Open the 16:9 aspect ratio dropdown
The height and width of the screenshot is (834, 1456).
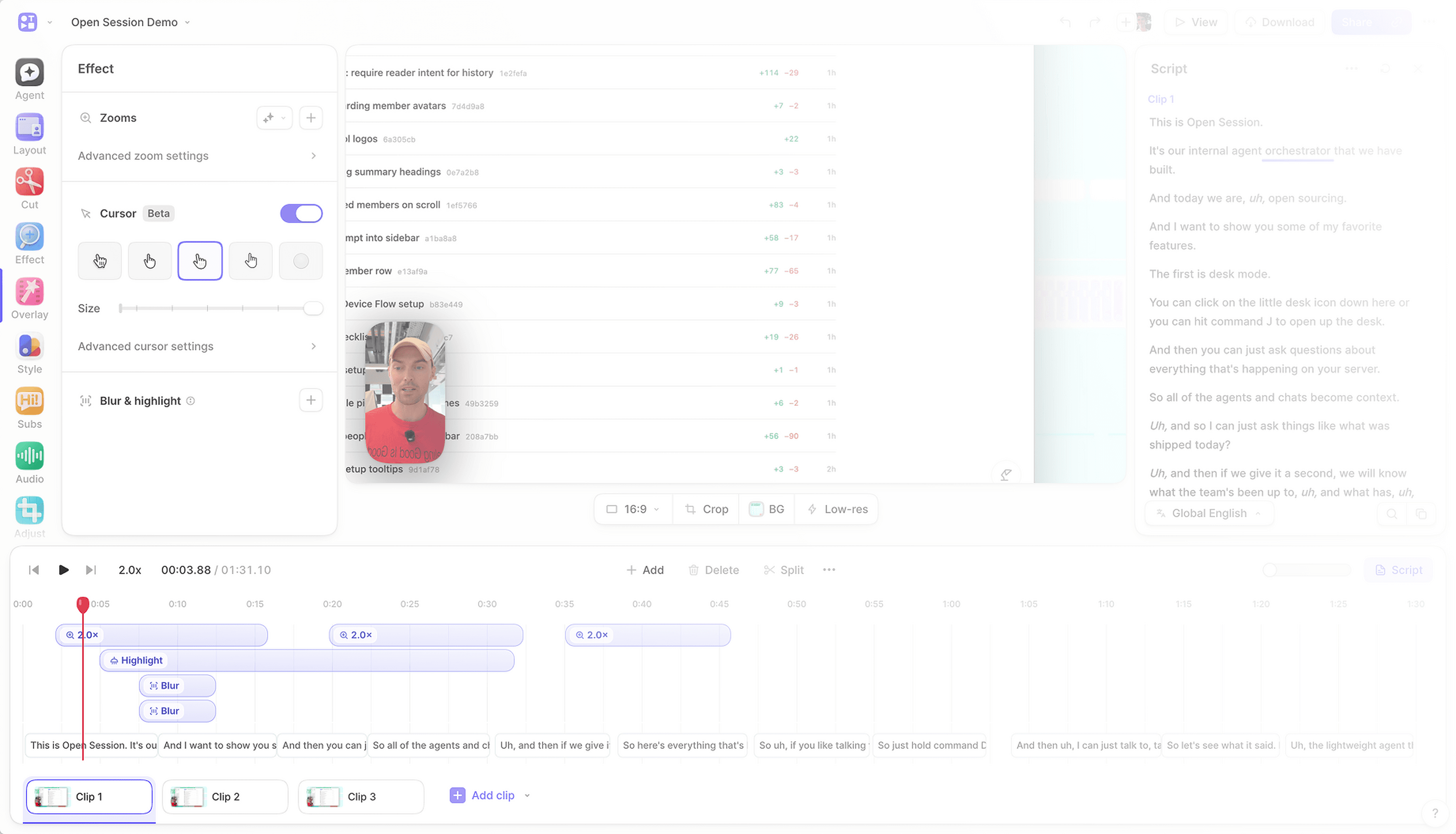pyautogui.click(x=633, y=509)
